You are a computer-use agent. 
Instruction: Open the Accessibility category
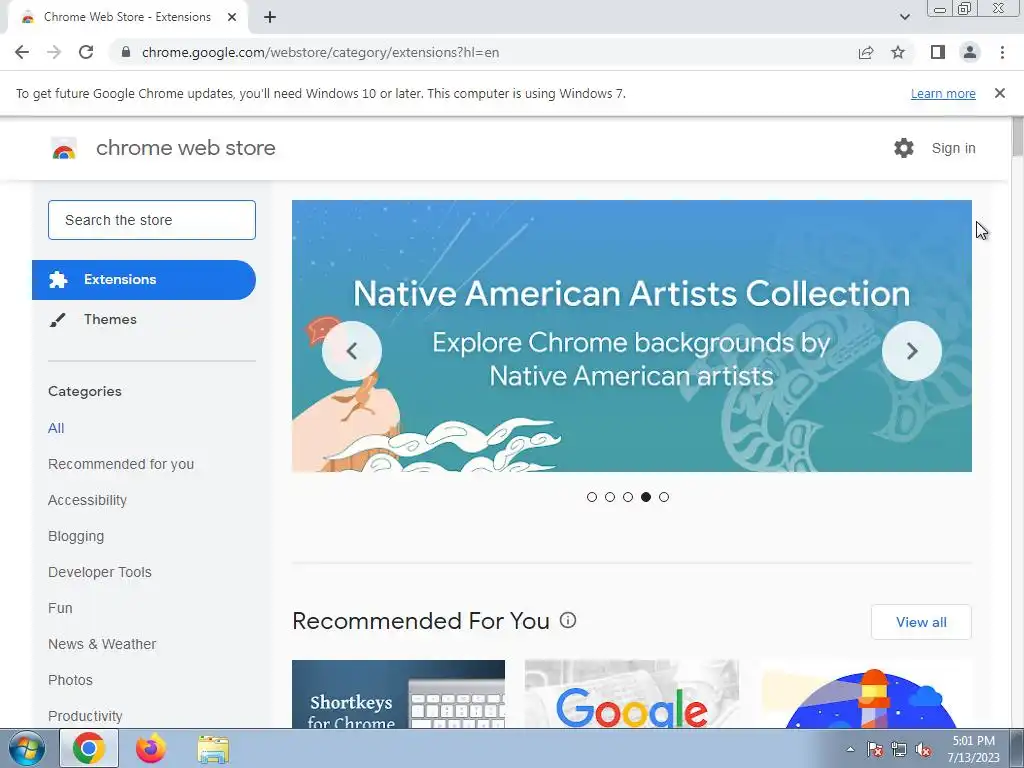pyautogui.click(x=87, y=500)
